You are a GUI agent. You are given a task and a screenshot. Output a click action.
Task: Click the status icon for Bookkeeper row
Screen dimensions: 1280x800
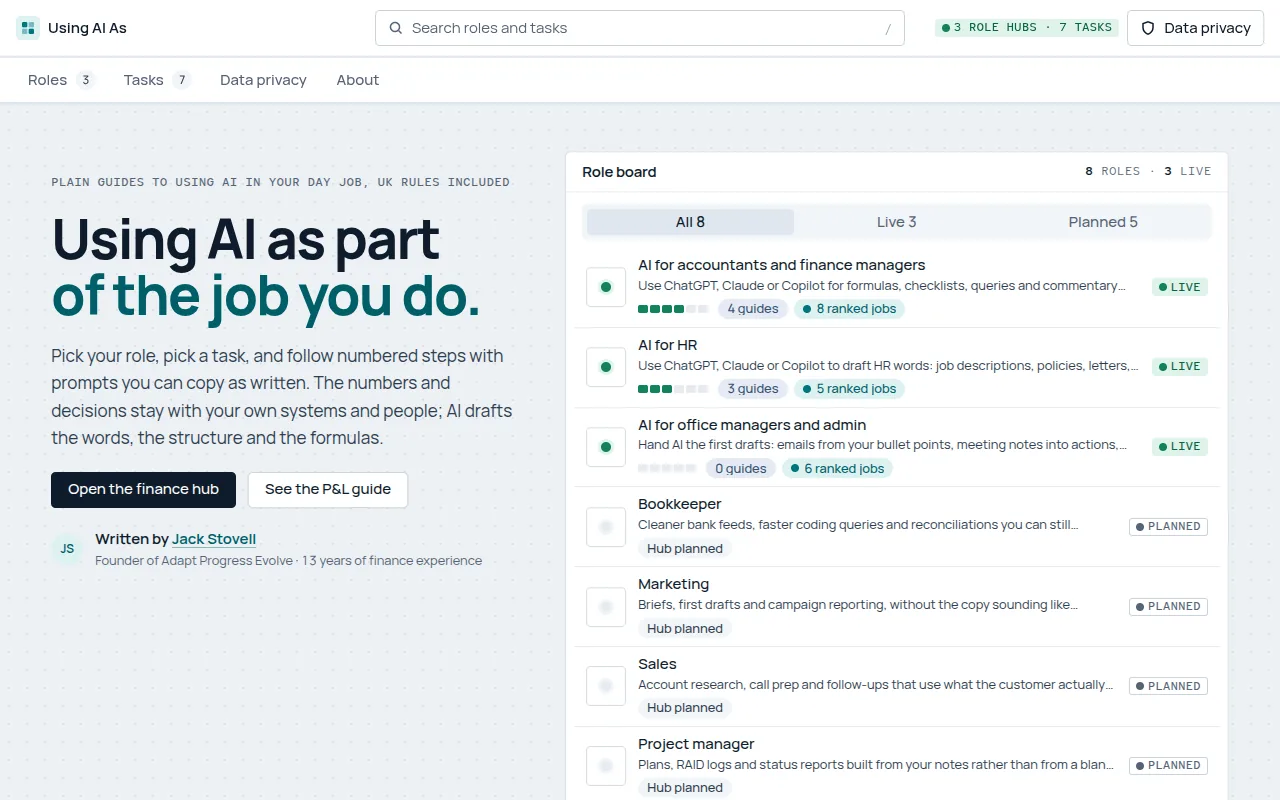point(606,526)
